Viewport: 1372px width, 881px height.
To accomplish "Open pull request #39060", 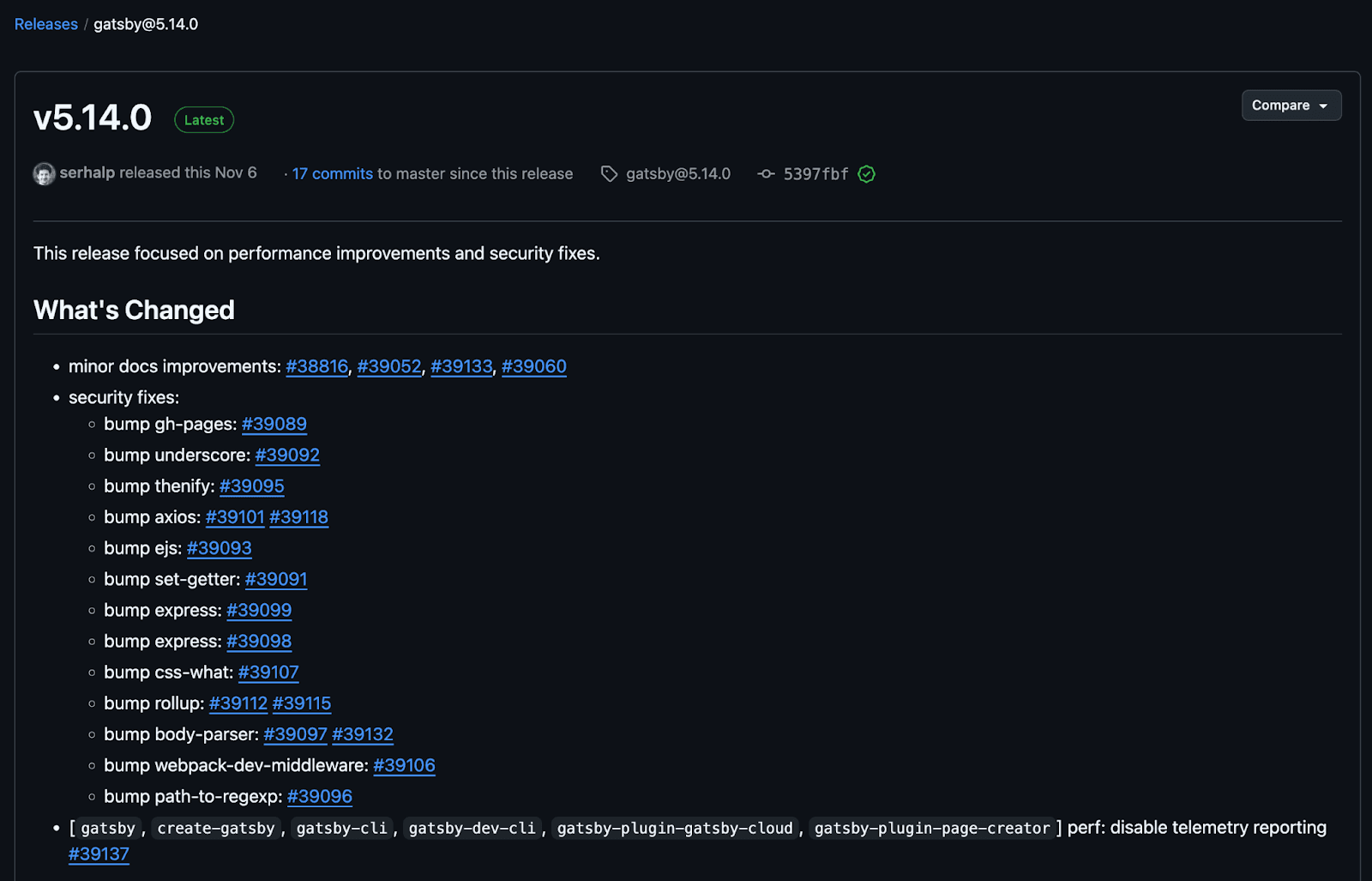I will (534, 366).
